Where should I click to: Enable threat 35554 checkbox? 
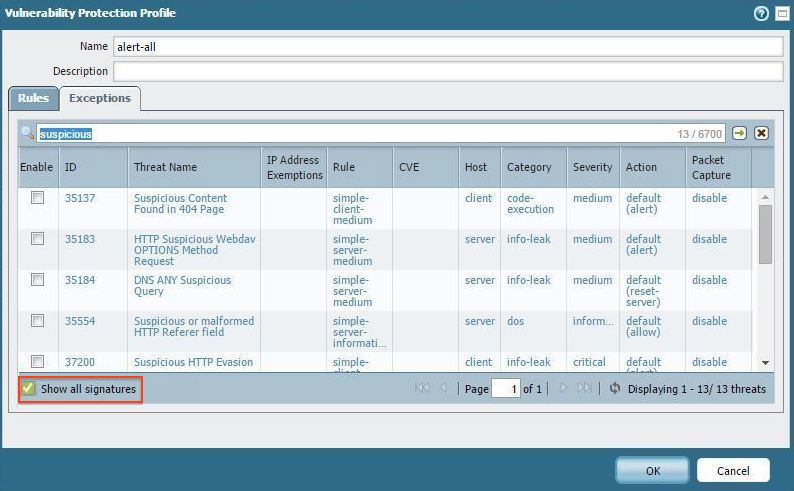tap(37, 321)
